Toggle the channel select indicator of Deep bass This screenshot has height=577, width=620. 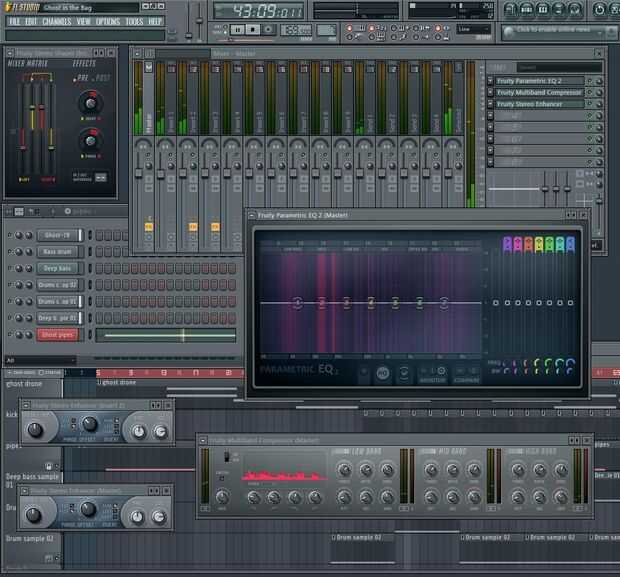(x=90, y=268)
